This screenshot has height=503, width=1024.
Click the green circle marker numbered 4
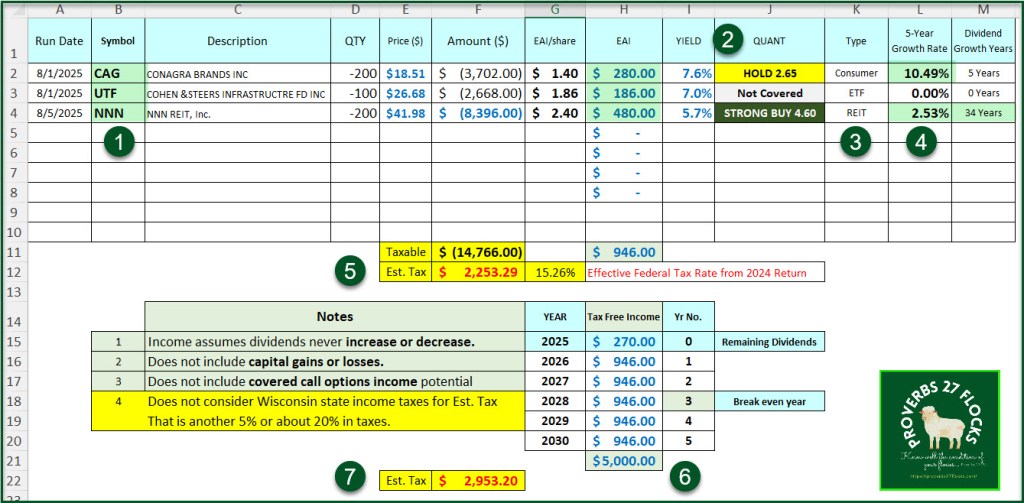920,142
